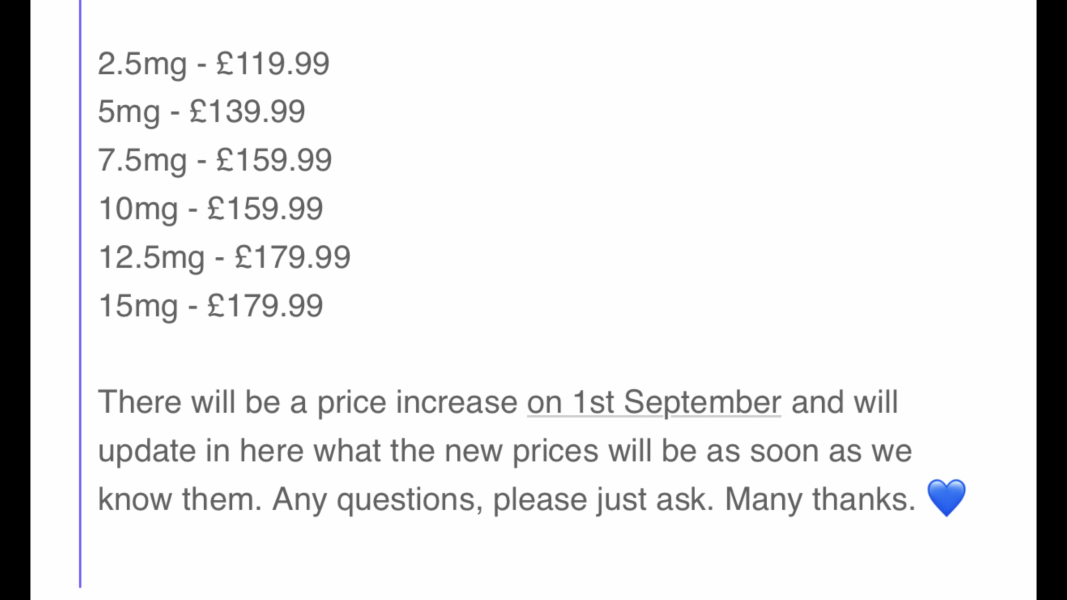Click the £179.99 price beside 15mg
This screenshot has width=1067, height=600.
coord(265,305)
